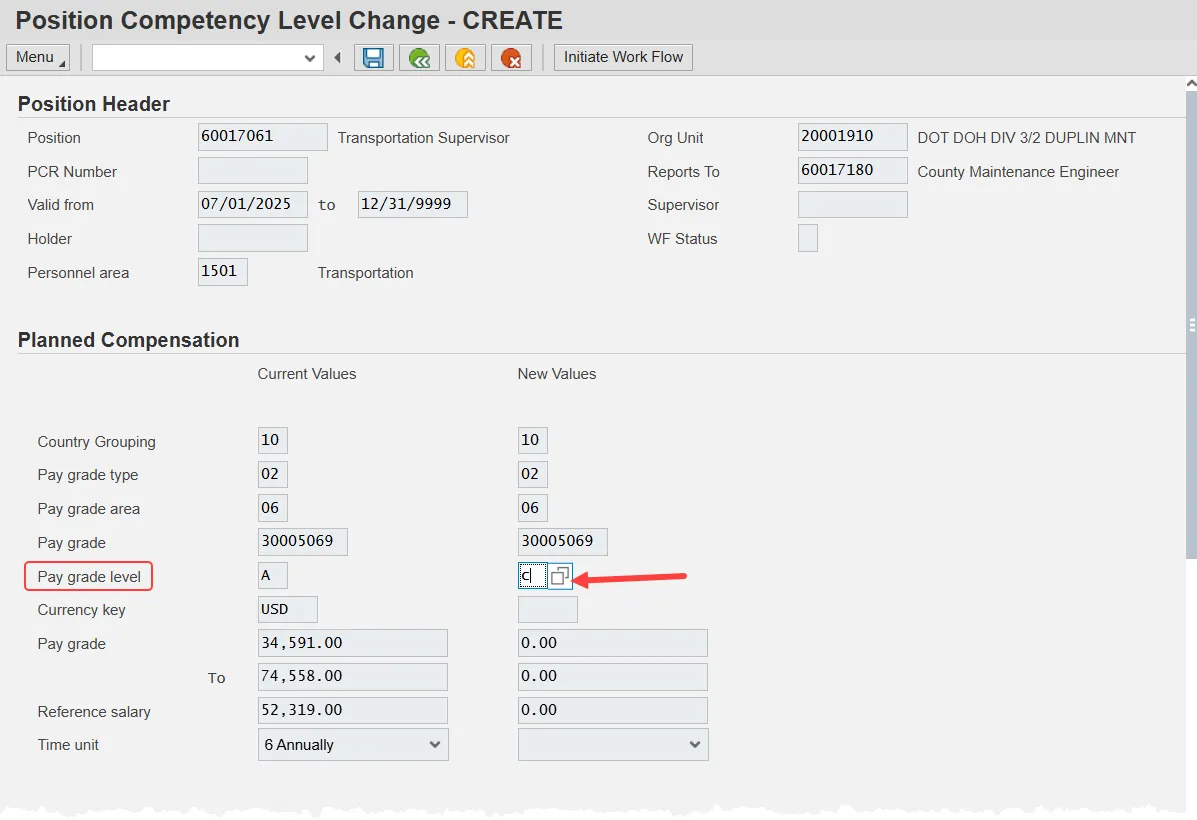1197x820 pixels.
Task: Click the WF Status box
Action: [x=807, y=239]
